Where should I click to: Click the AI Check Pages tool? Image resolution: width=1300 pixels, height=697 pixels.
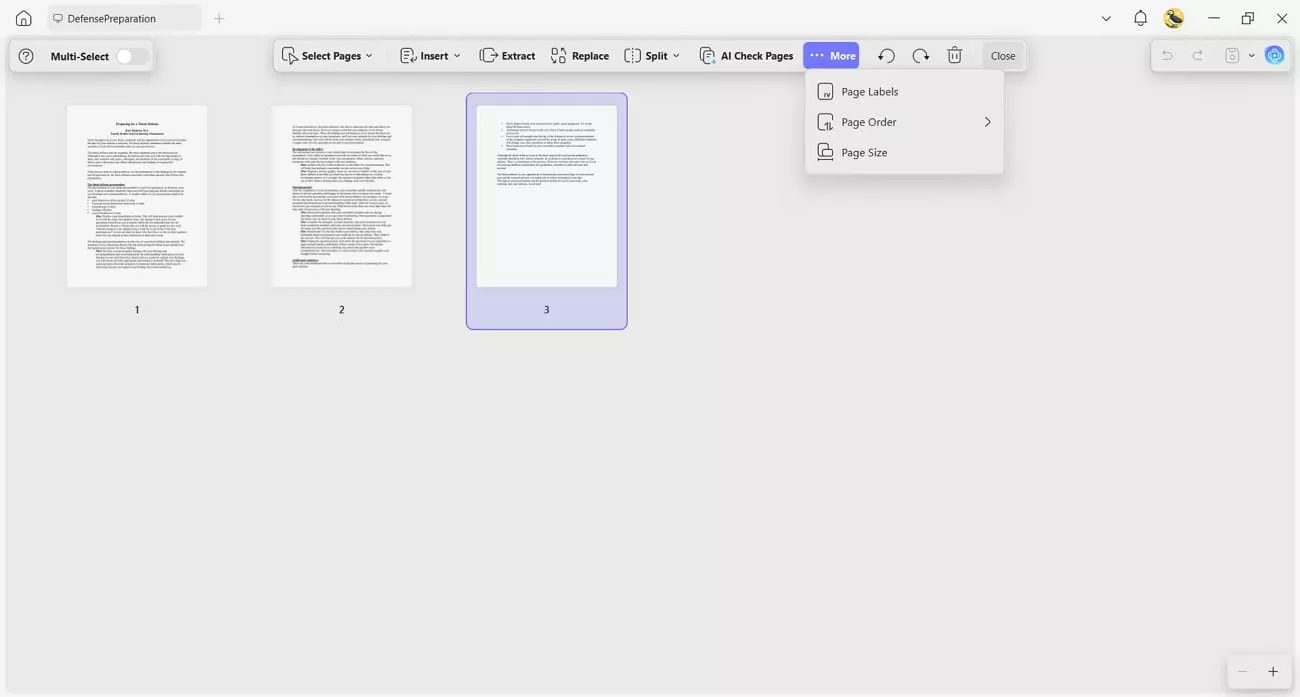(x=746, y=55)
